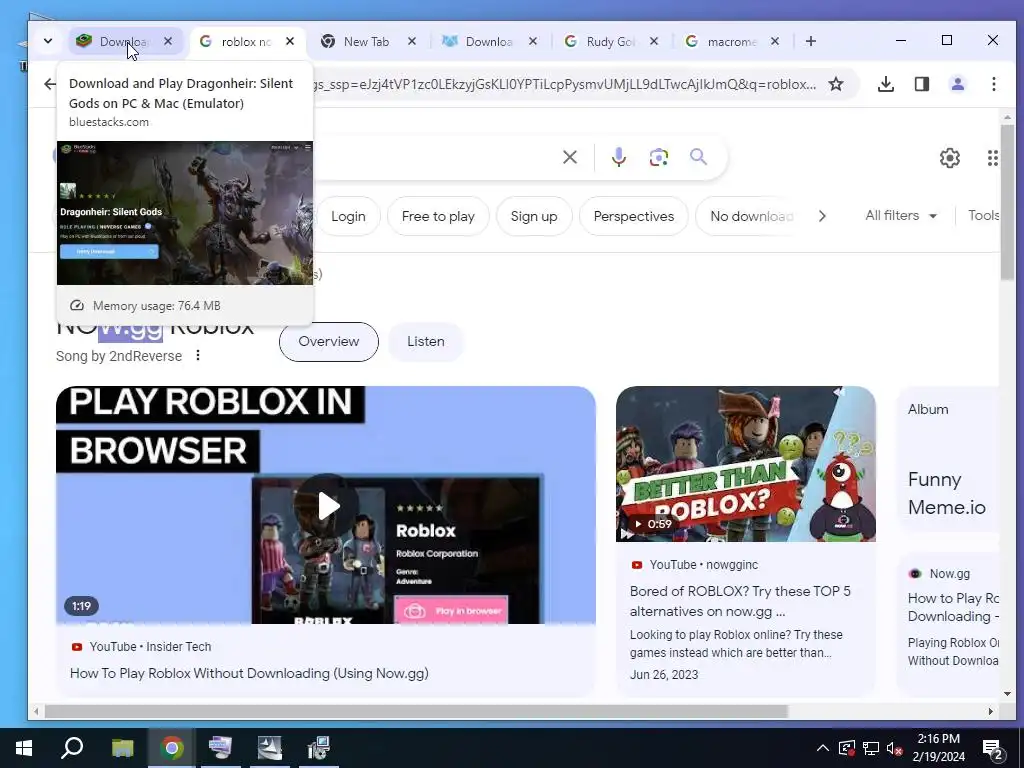Show hidden system tray icons
1024x768 pixels.
[823, 748]
